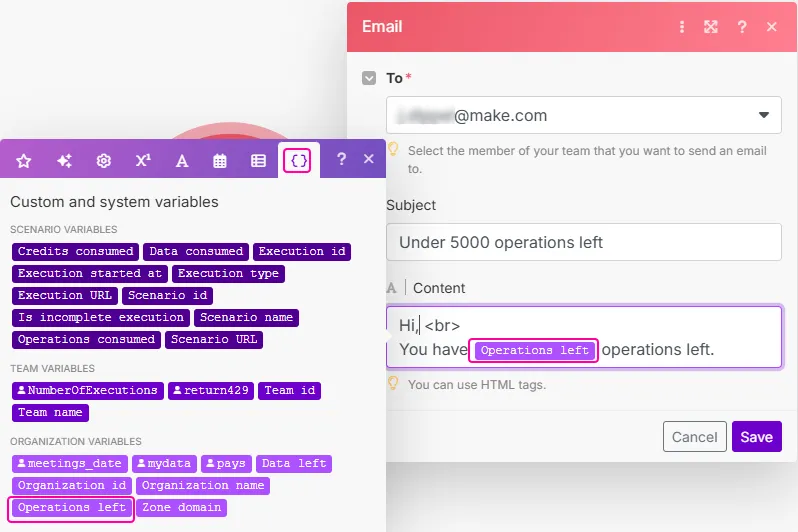Open the AI sparkle functions tab
The height and width of the screenshot is (532, 798).
[64, 160]
